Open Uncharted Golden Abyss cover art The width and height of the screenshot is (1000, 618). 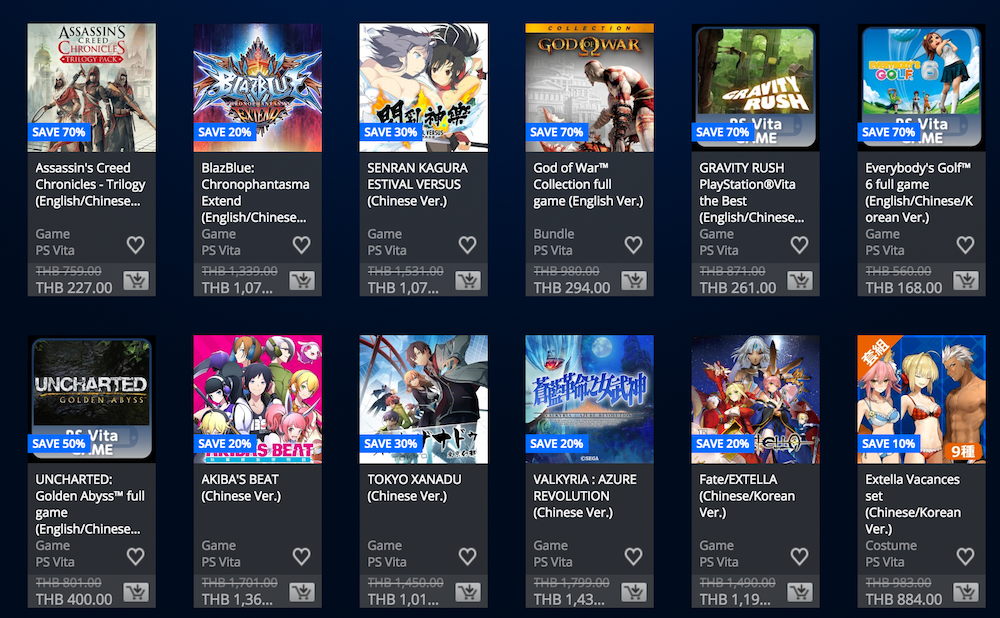[92, 399]
